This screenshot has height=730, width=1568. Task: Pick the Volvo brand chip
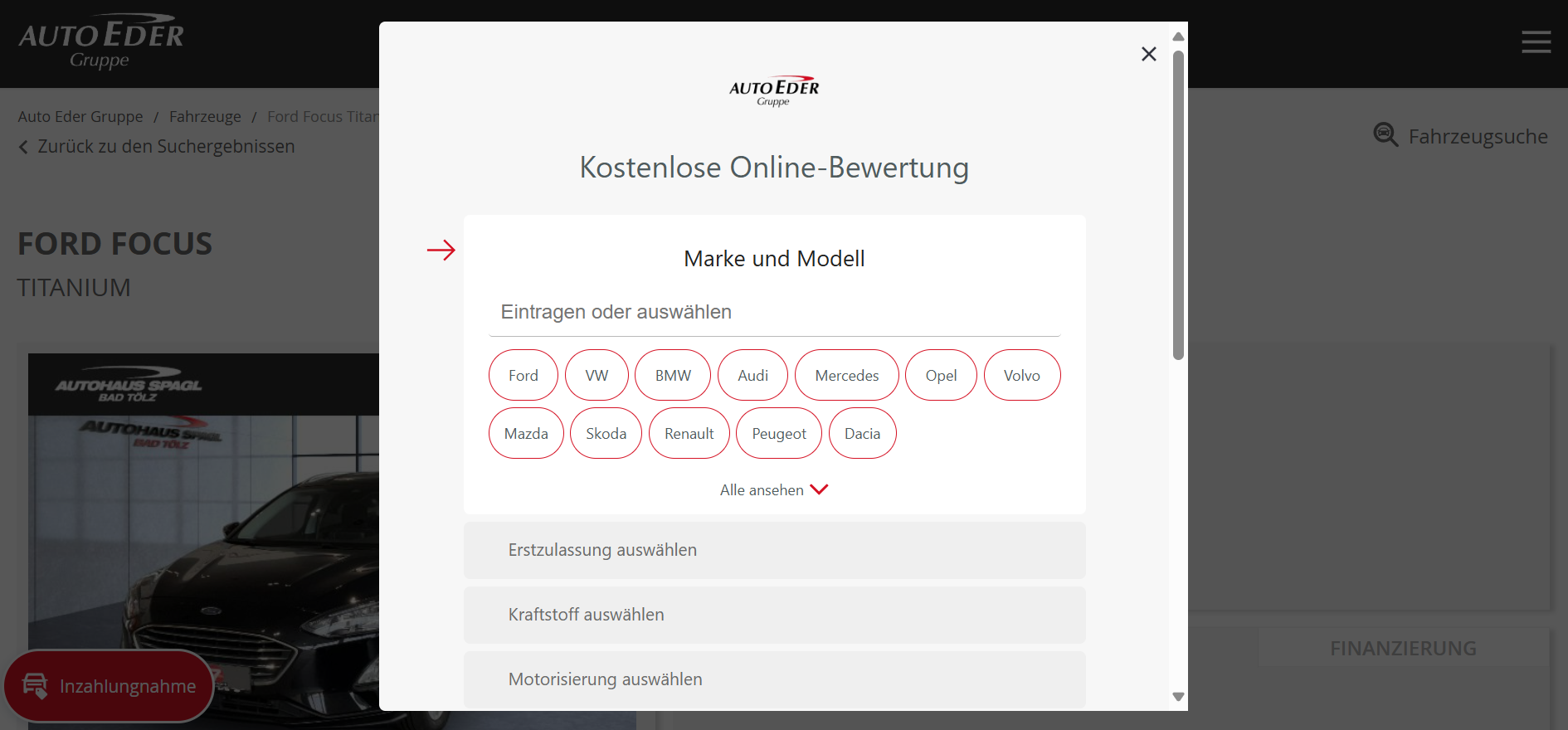1022,375
